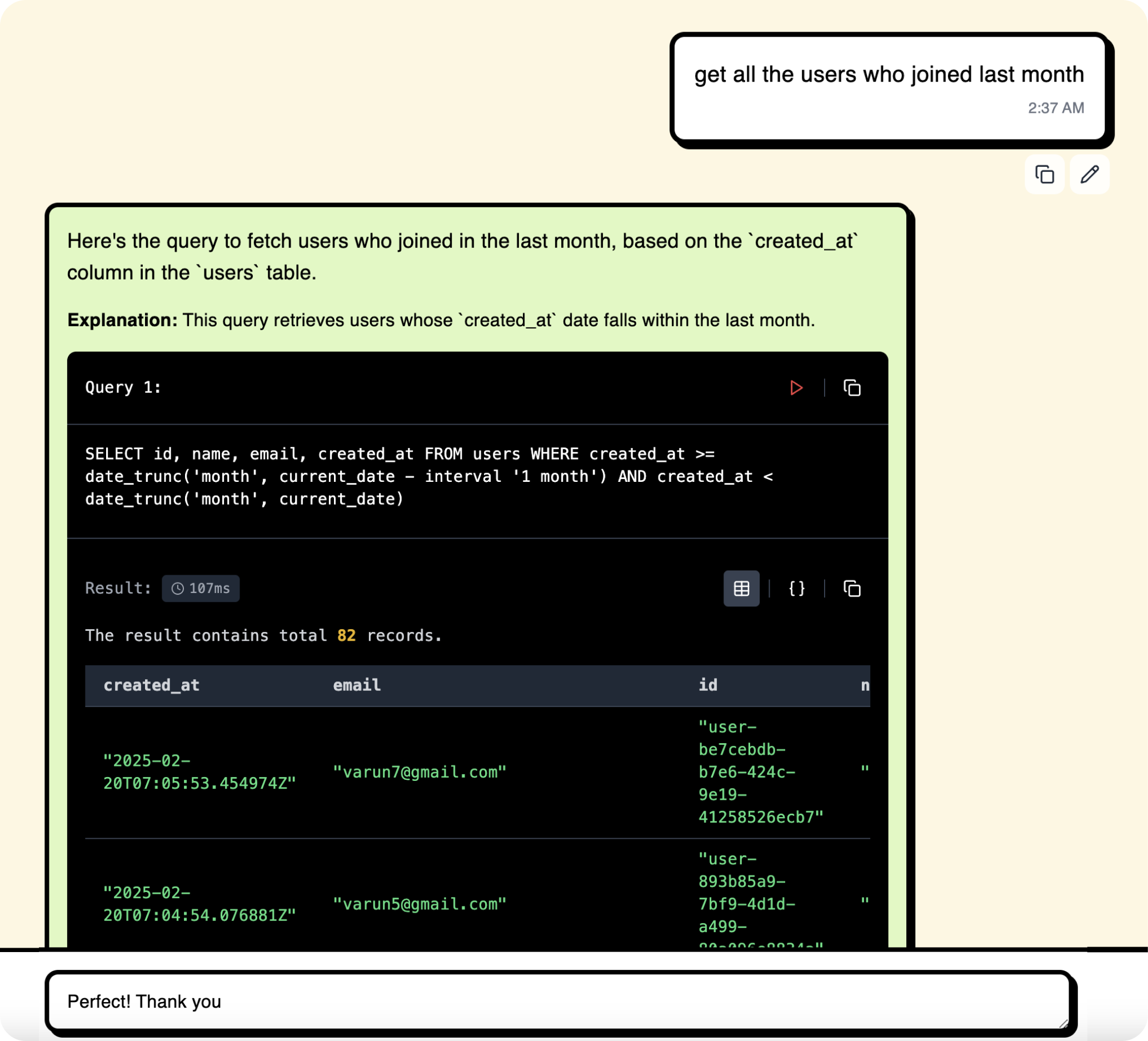
Task: Click the created_at column header
Action: click(x=152, y=685)
